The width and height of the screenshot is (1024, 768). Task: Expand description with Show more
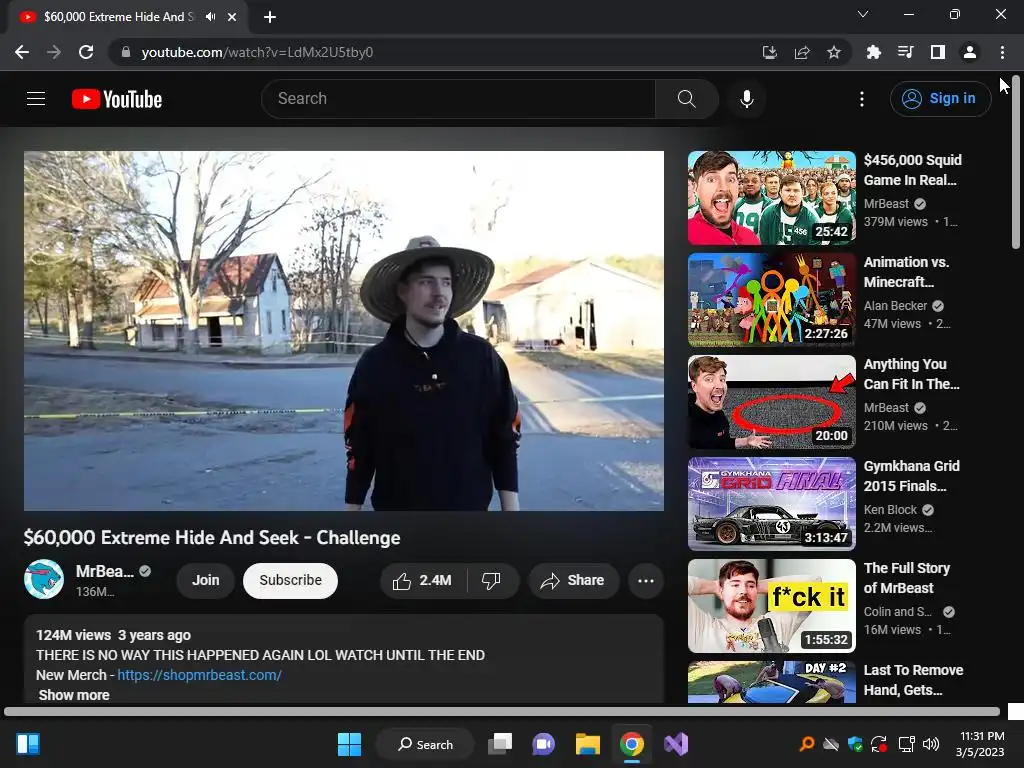[x=74, y=695]
